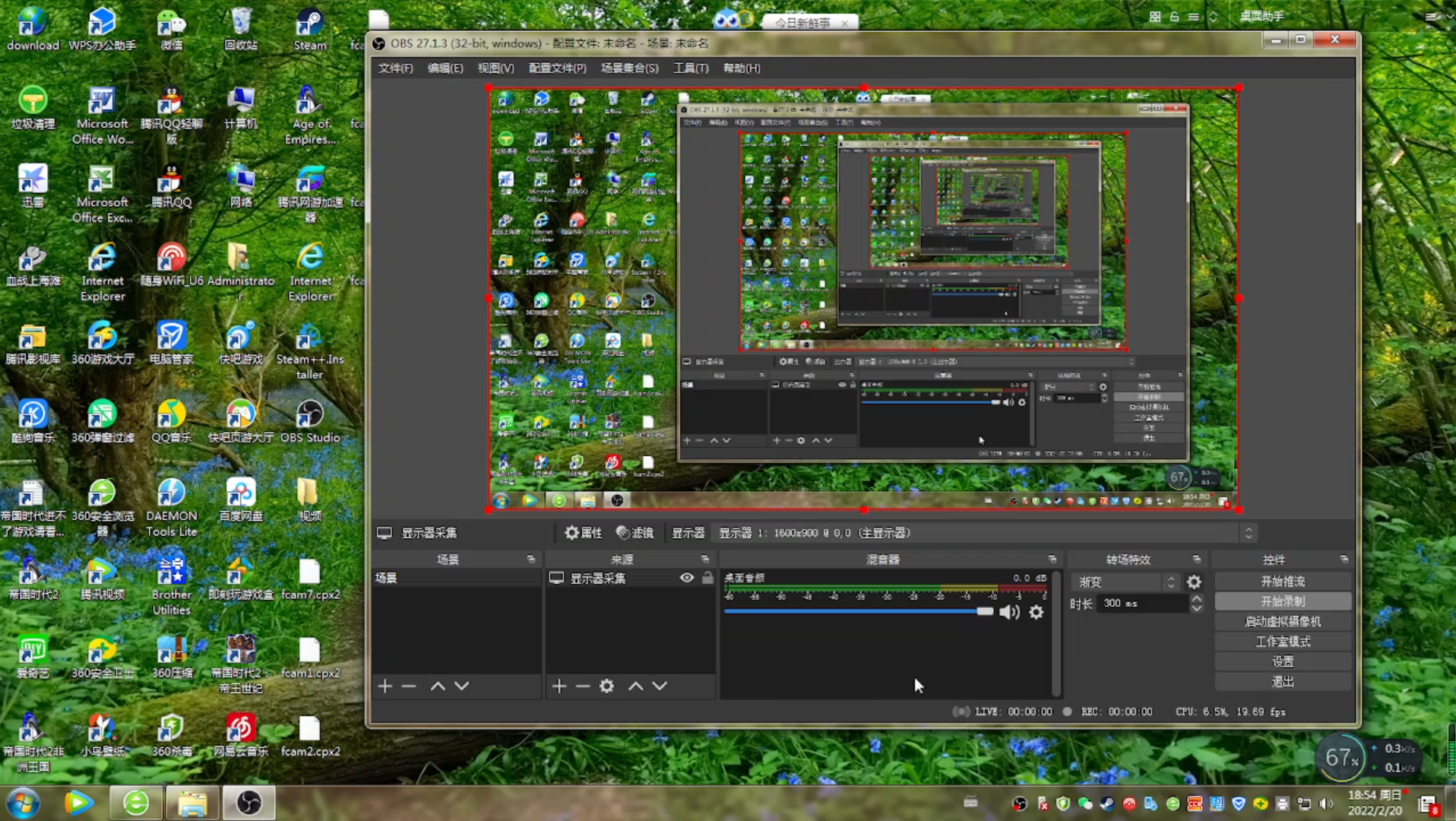Open the Windows Start button
1456x821 pixels.
point(23,804)
